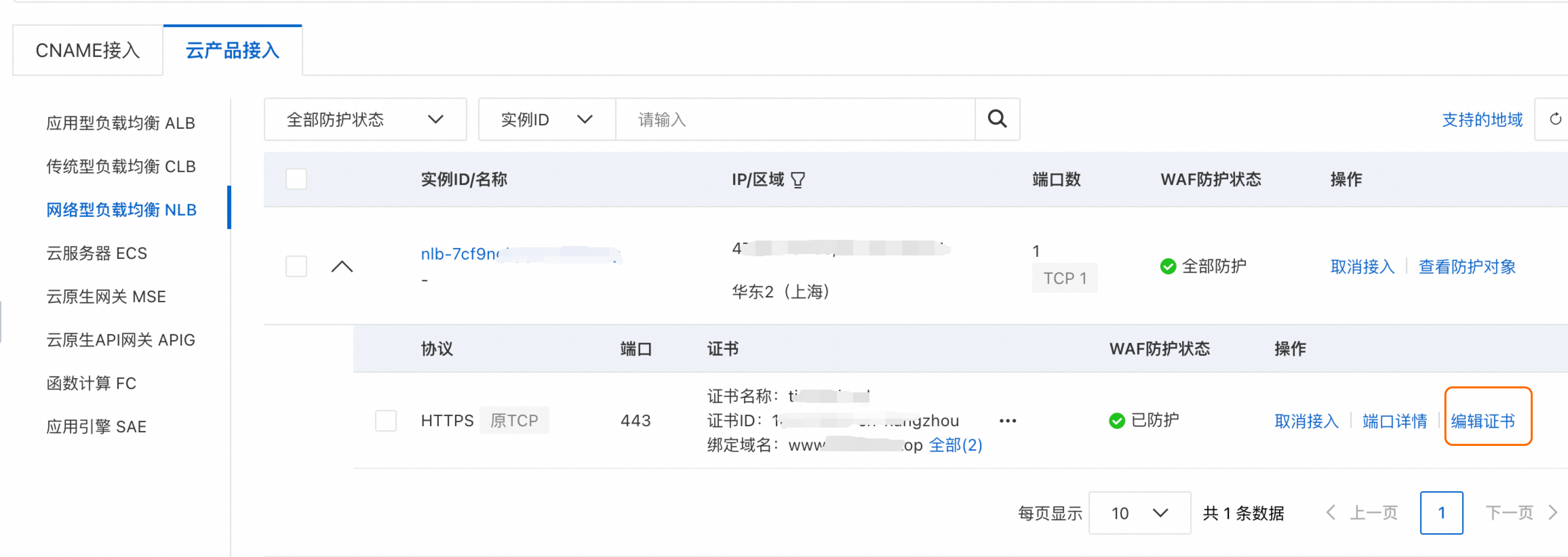Viewport: 1568px width, 557px height.
Task: Click the previous page arrow icon
Action: pyautogui.click(x=1331, y=513)
